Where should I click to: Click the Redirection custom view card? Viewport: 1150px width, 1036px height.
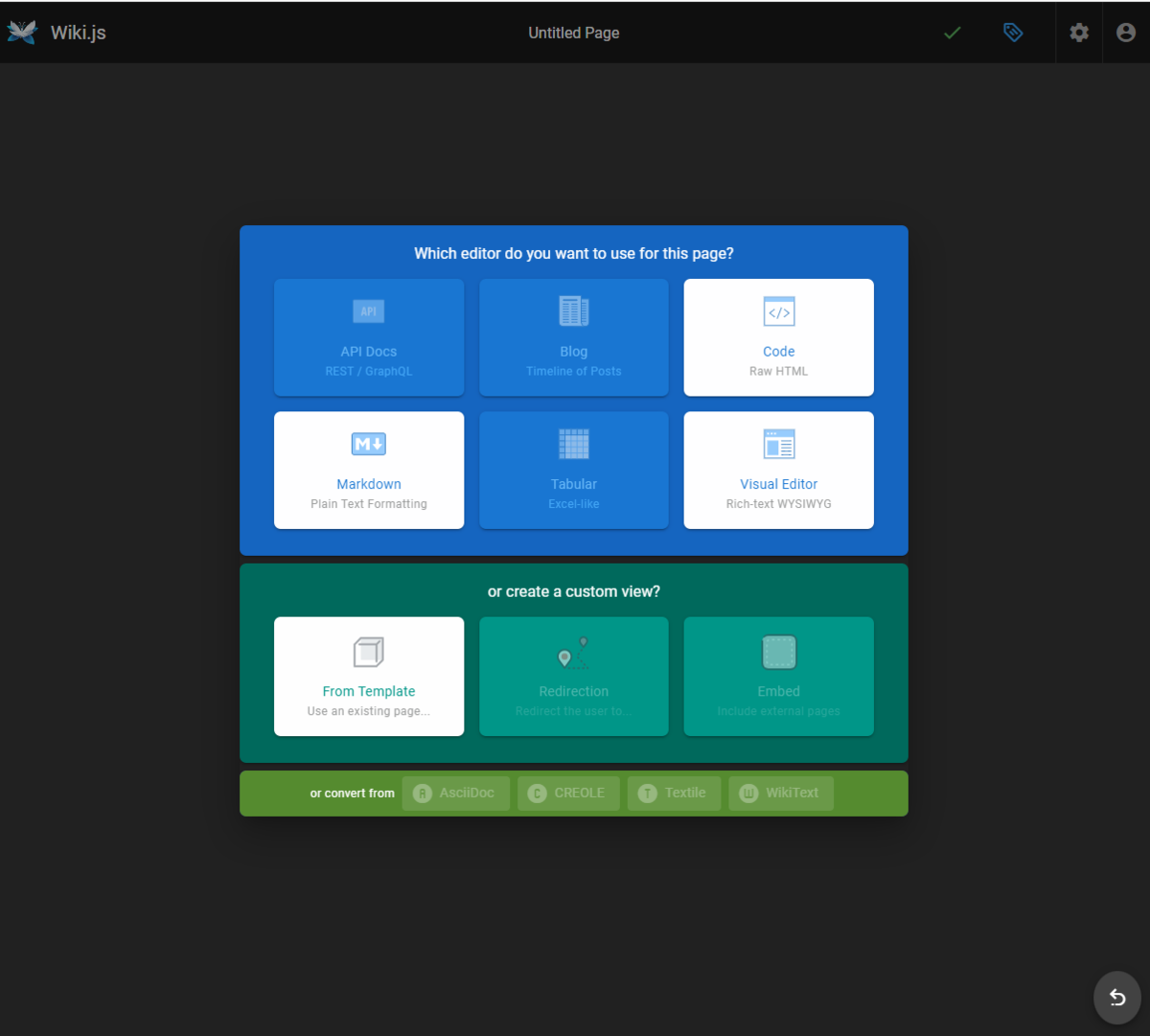tap(574, 677)
